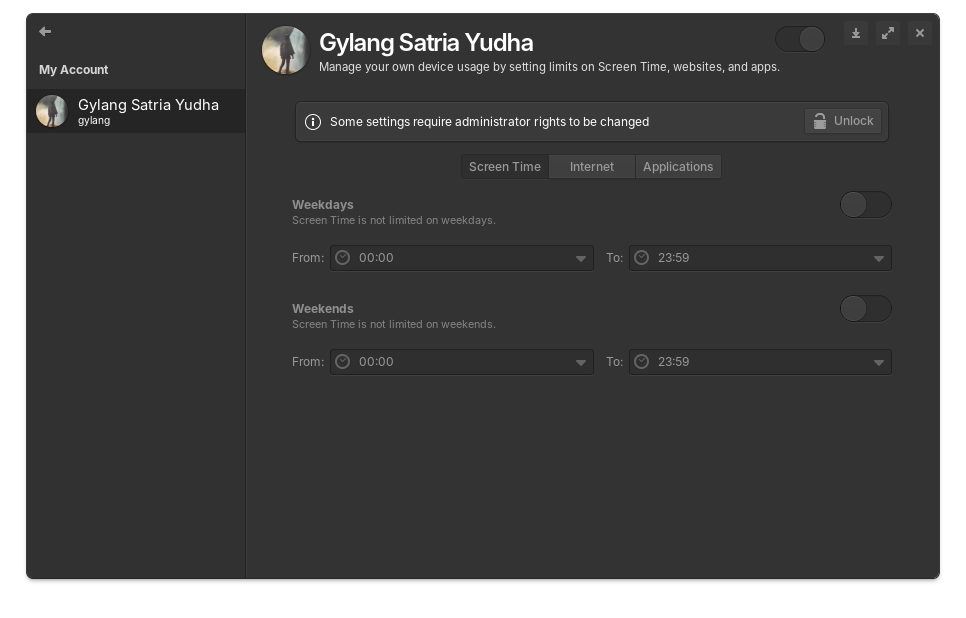966x618 pixels.
Task: Enable the Weekends screen time limit switch
Action: pyautogui.click(x=865, y=309)
